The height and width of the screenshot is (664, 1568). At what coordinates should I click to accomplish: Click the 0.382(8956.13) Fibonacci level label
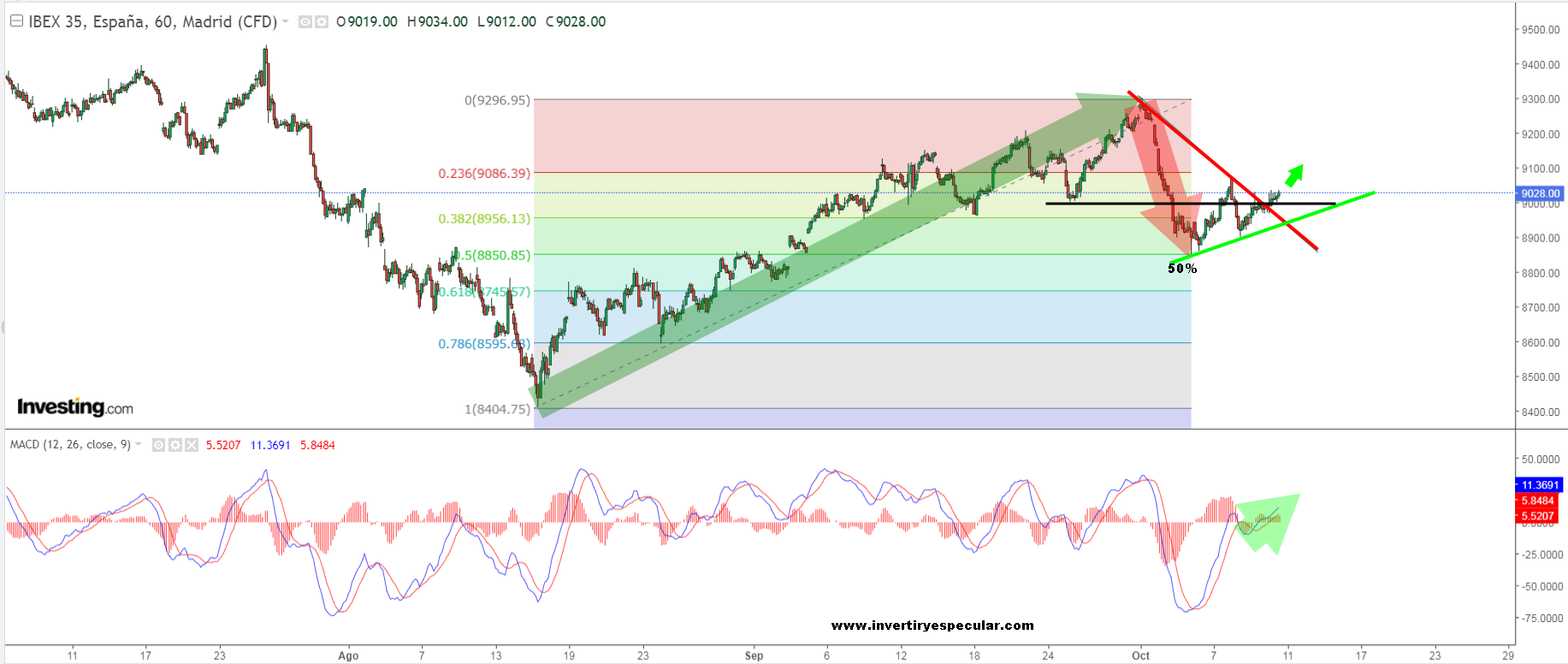pos(484,219)
